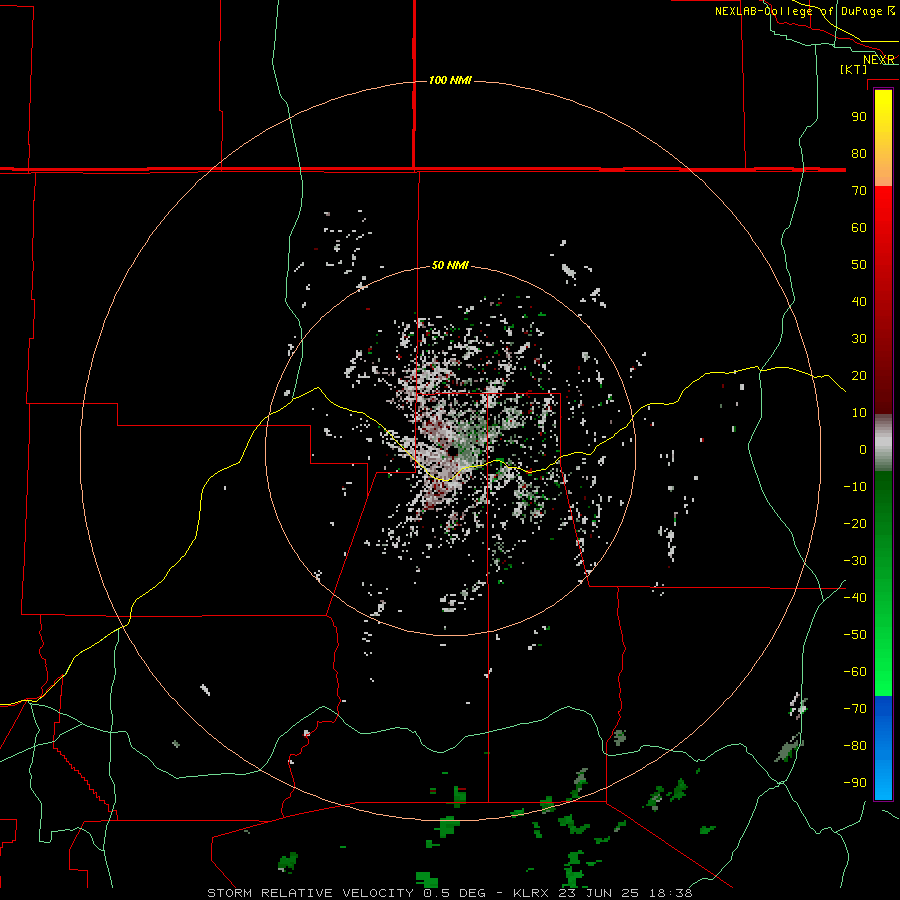Image resolution: width=900 pixels, height=900 pixels.
Task: Click the 20 value on velocity scale
Action: 859,375
